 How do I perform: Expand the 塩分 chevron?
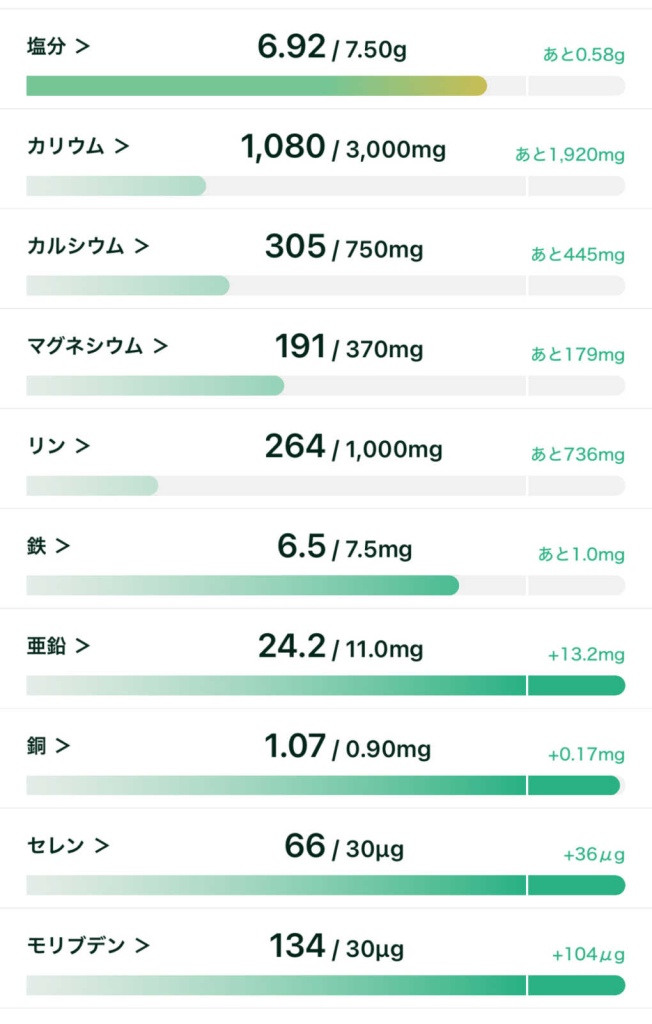tap(82, 46)
